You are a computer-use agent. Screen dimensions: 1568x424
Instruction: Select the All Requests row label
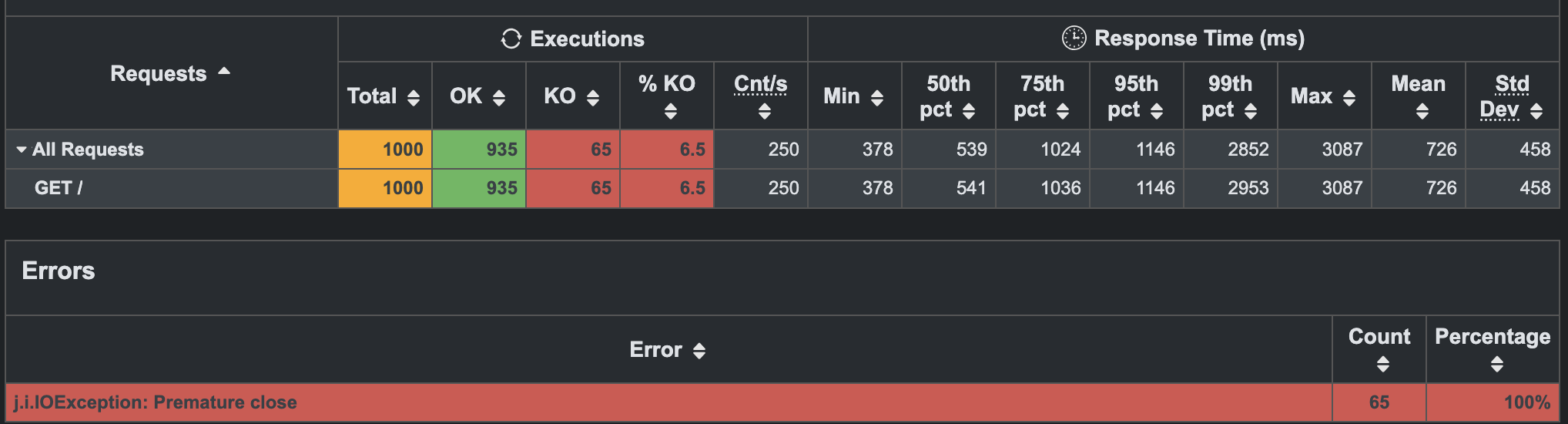[88, 150]
